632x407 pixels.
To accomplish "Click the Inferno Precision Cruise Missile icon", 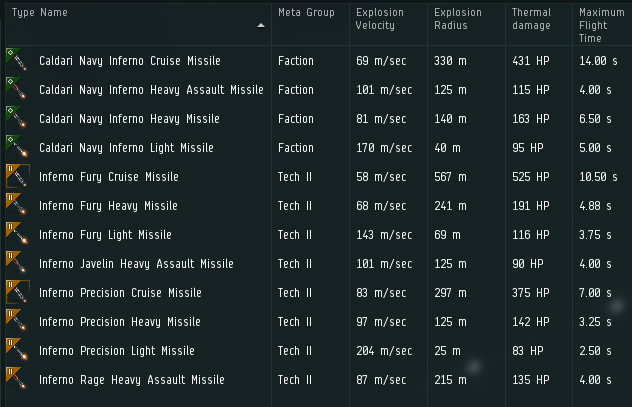I will click(17, 293).
